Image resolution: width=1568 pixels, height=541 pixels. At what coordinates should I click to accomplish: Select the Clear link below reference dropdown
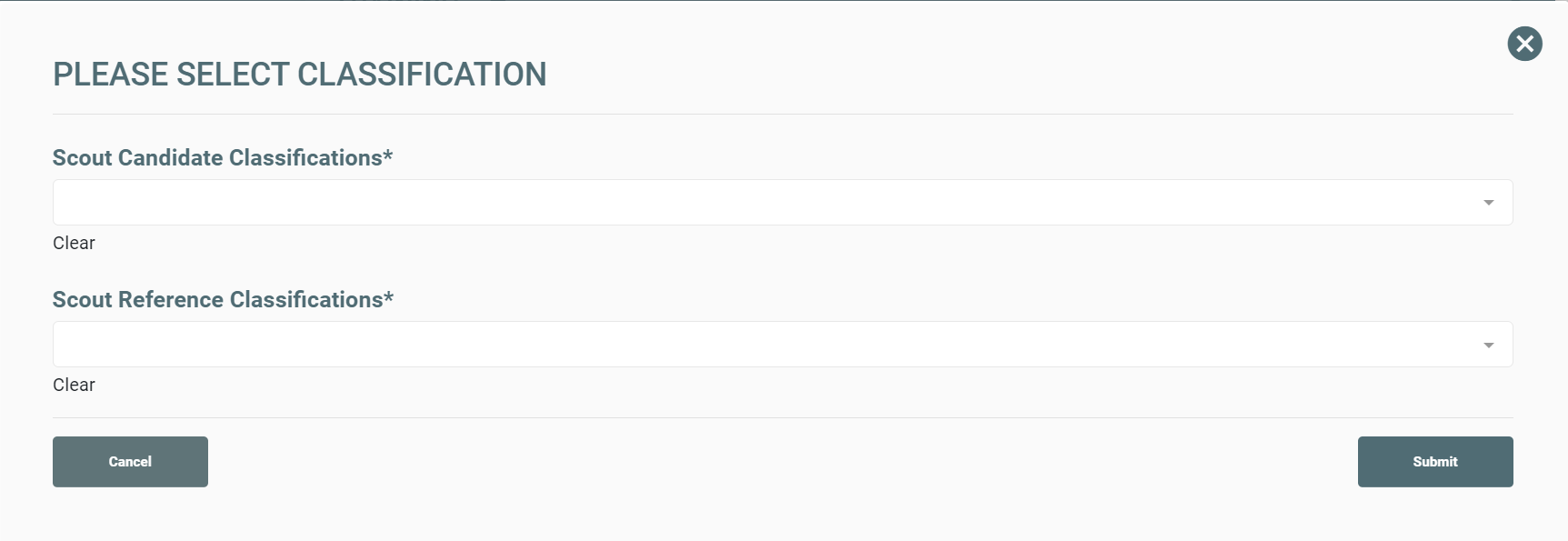click(74, 385)
